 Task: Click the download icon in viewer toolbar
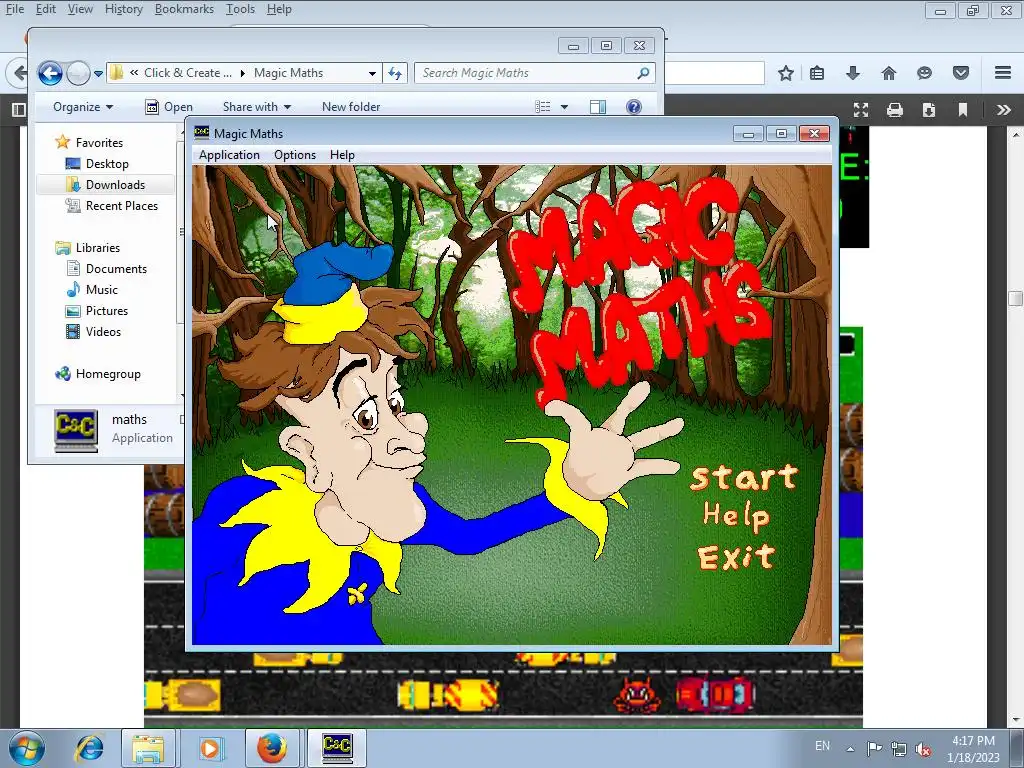pos(929,110)
